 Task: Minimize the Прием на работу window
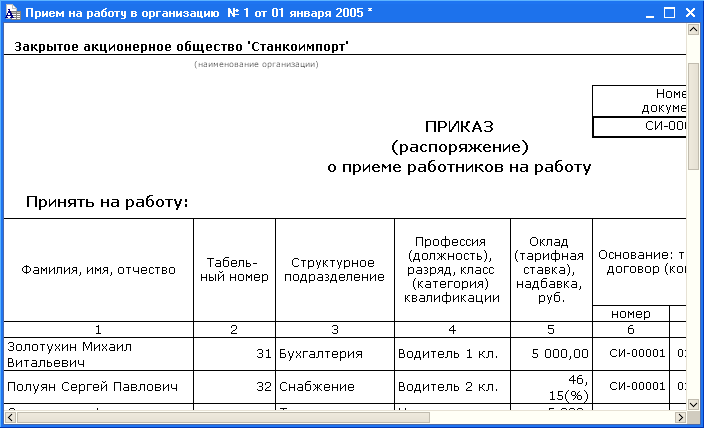[650, 13]
